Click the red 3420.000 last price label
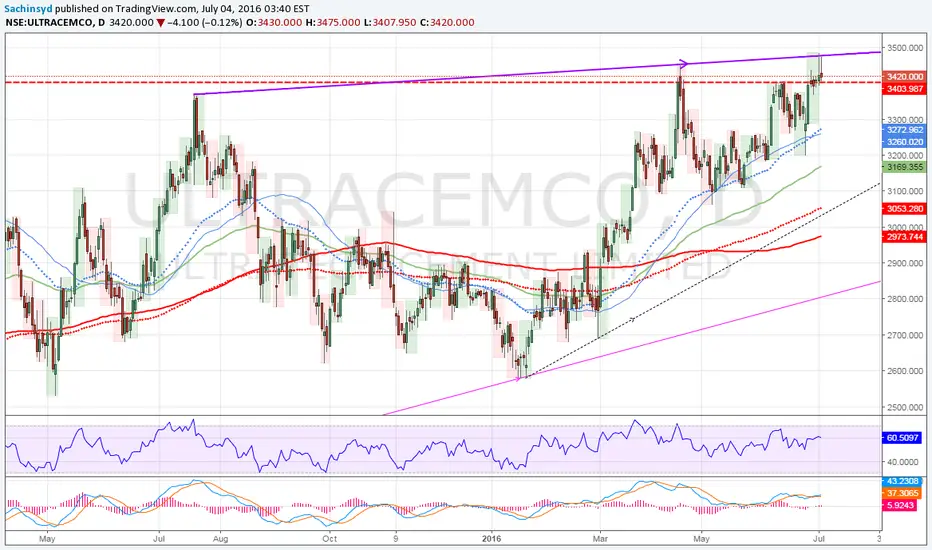This screenshot has height=550, width=932. coord(905,77)
